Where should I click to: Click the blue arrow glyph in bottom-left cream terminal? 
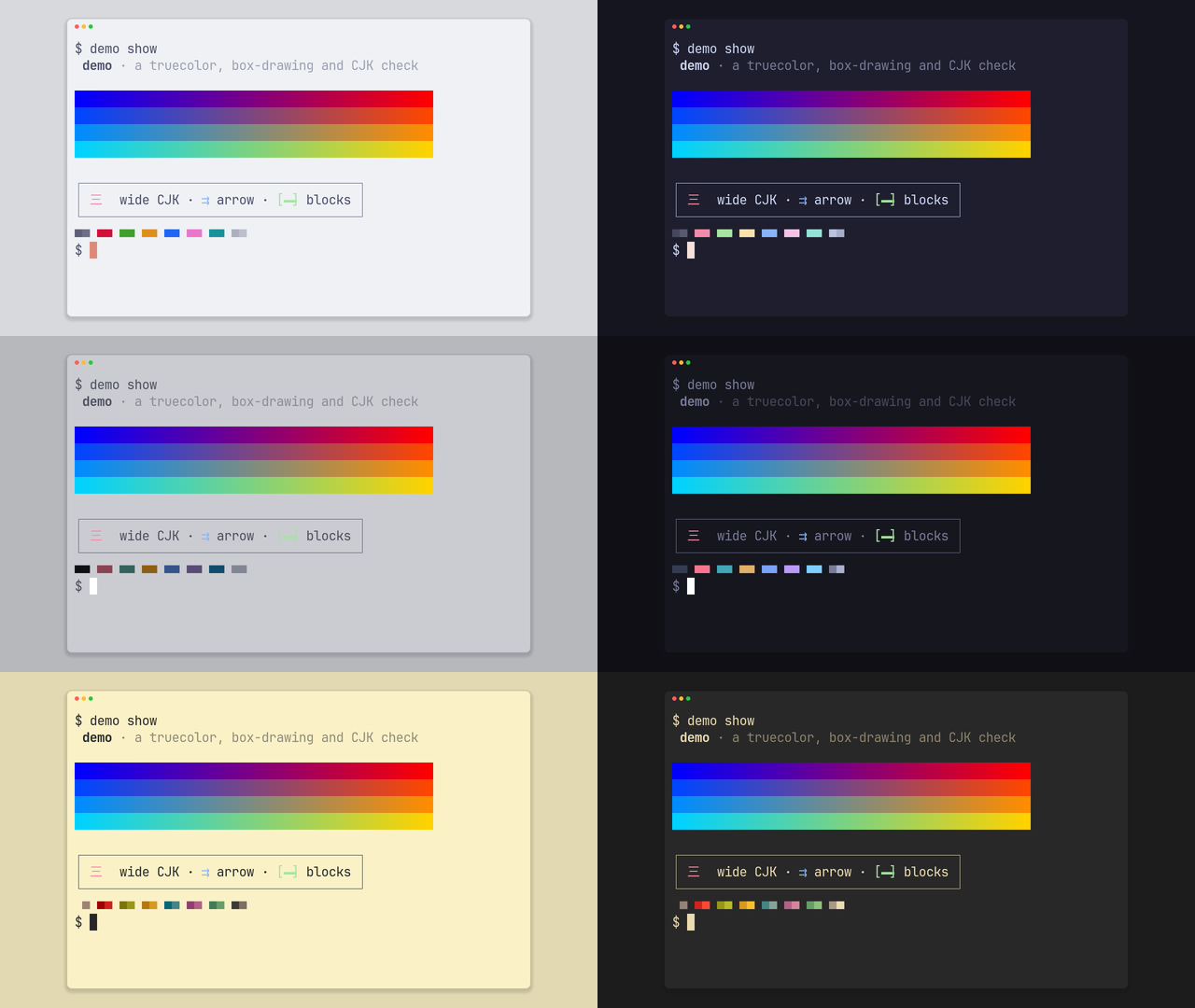[205, 873]
